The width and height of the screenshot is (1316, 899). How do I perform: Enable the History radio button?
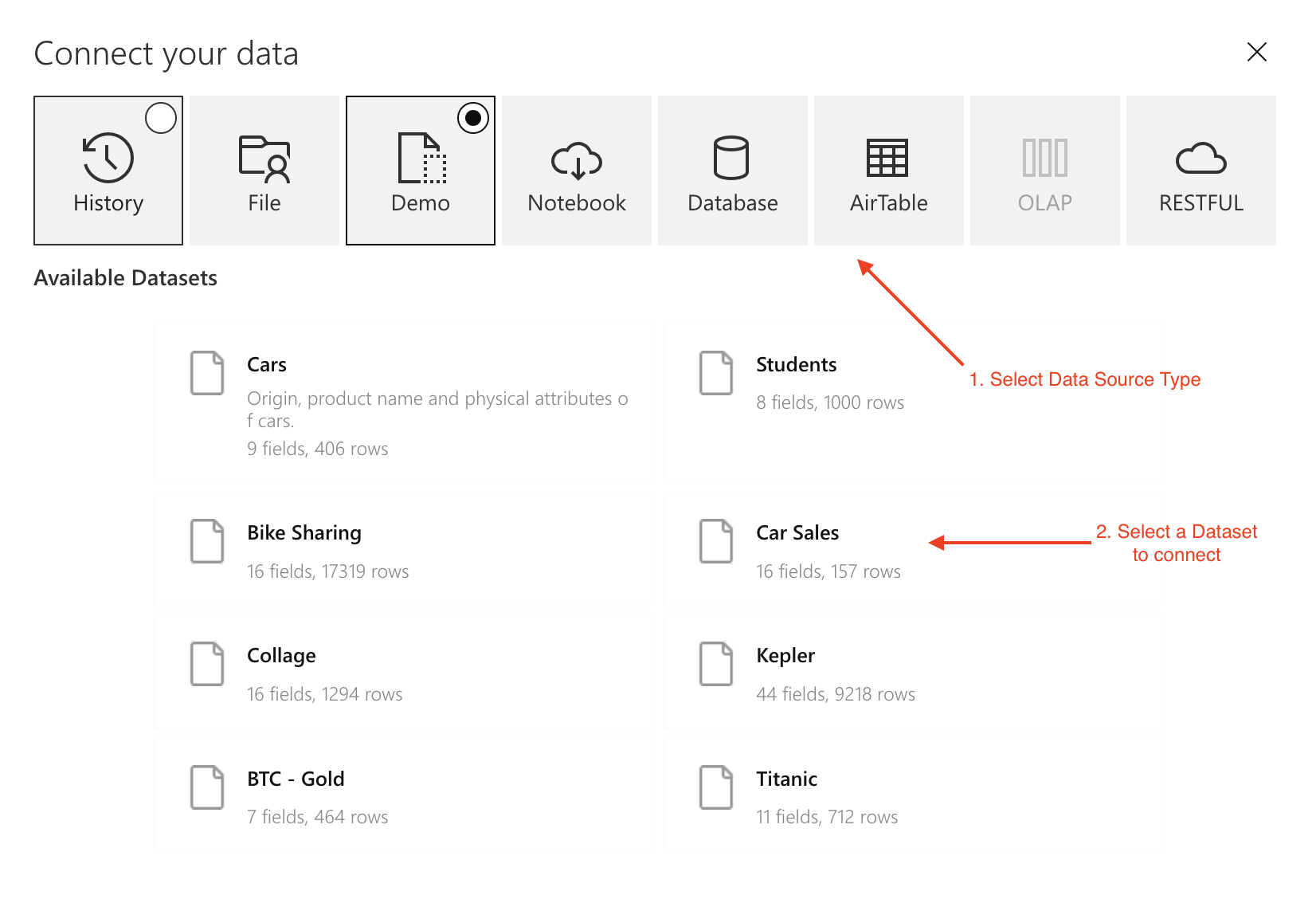point(161,118)
